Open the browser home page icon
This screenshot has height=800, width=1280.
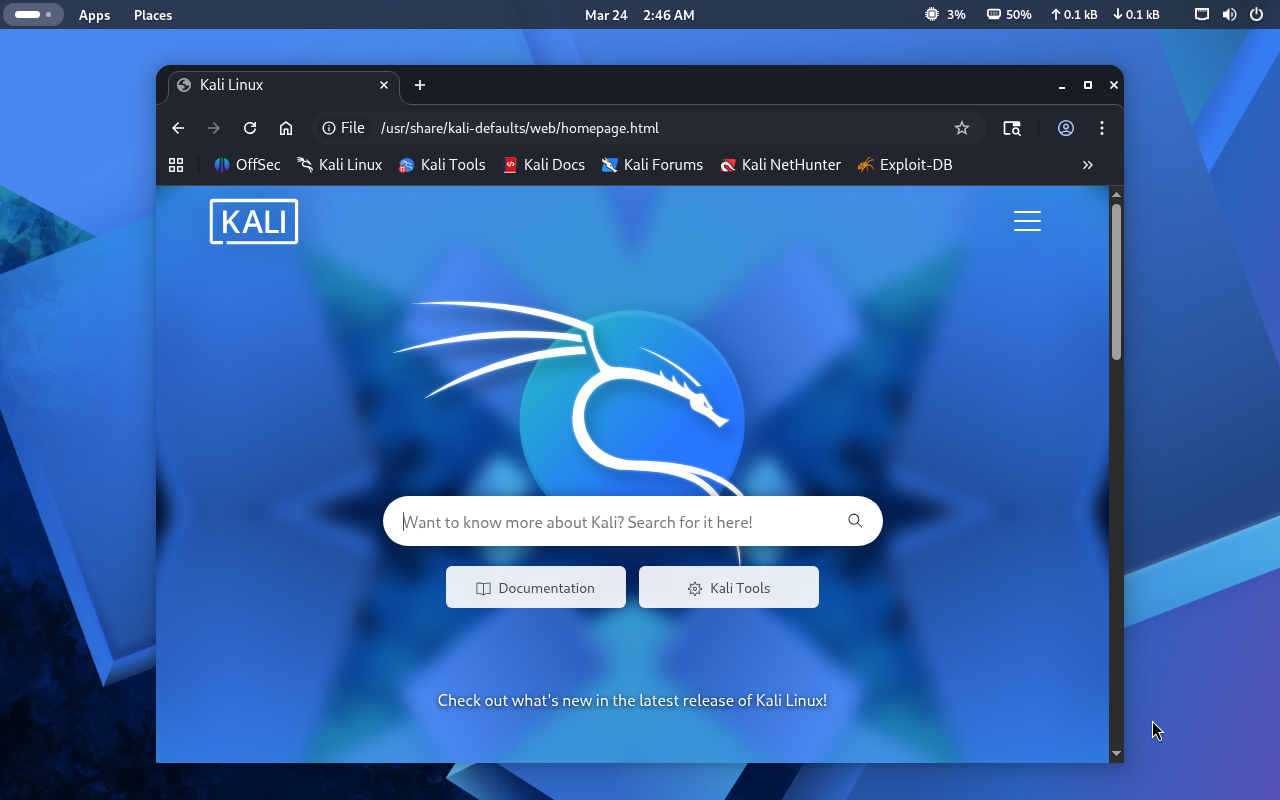(286, 128)
